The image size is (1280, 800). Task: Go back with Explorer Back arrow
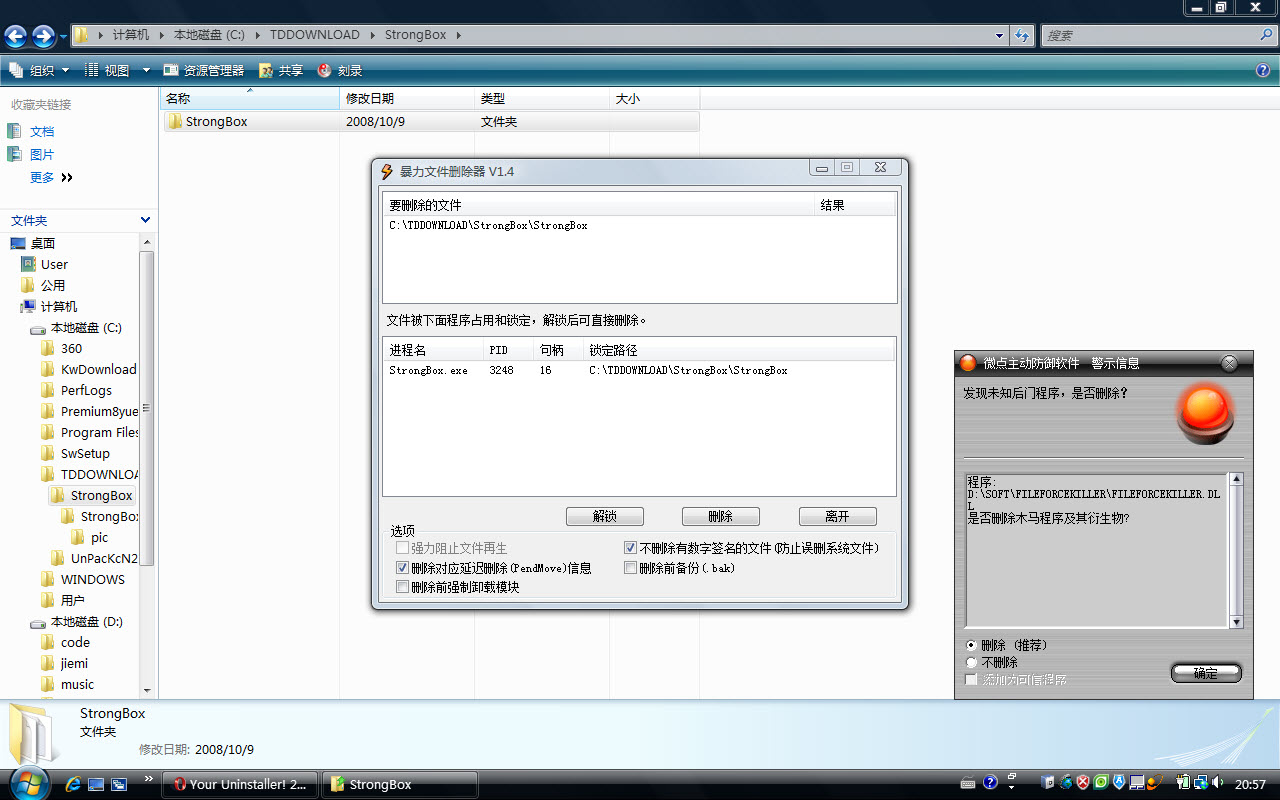click(15, 37)
